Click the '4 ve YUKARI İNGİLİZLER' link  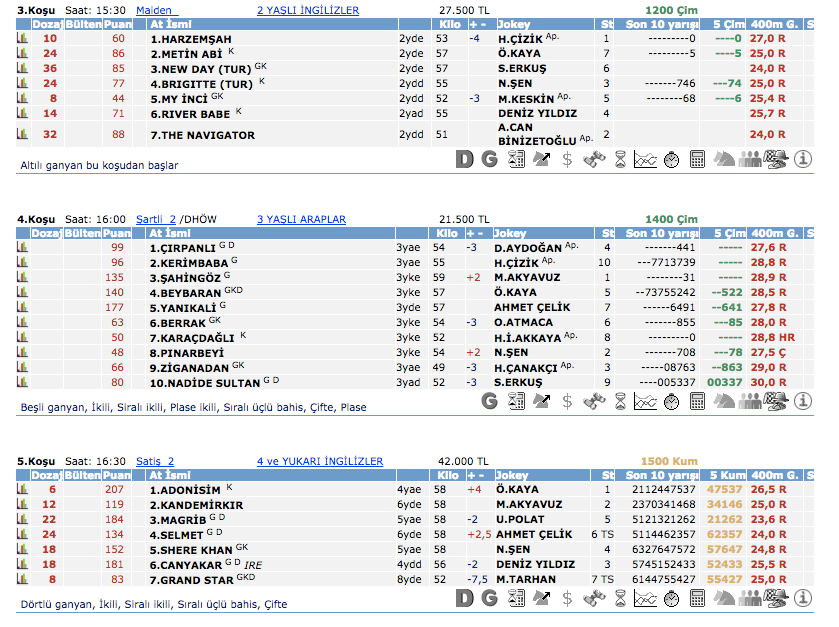coord(319,462)
